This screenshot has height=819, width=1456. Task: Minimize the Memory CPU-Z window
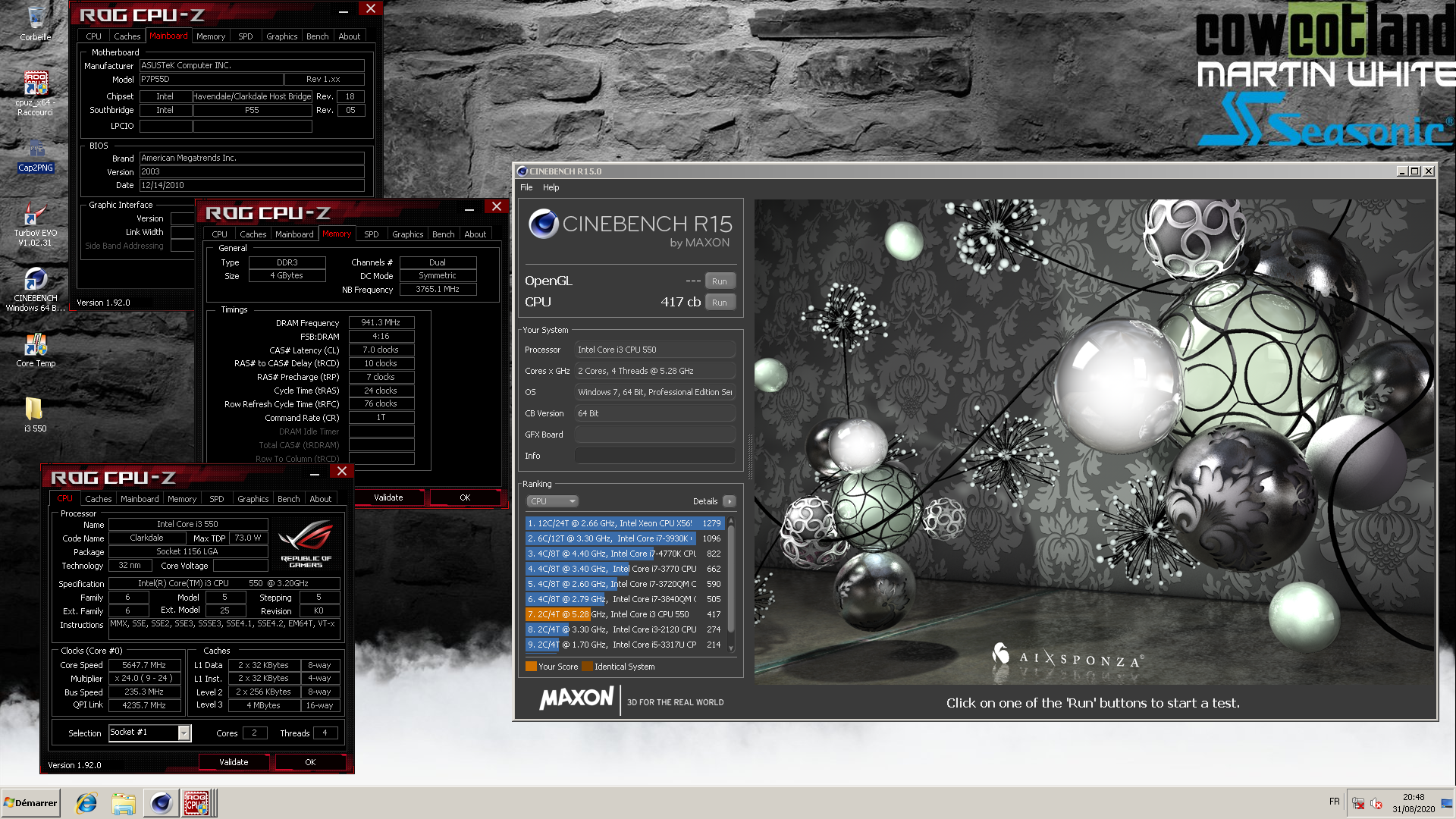[x=469, y=209]
